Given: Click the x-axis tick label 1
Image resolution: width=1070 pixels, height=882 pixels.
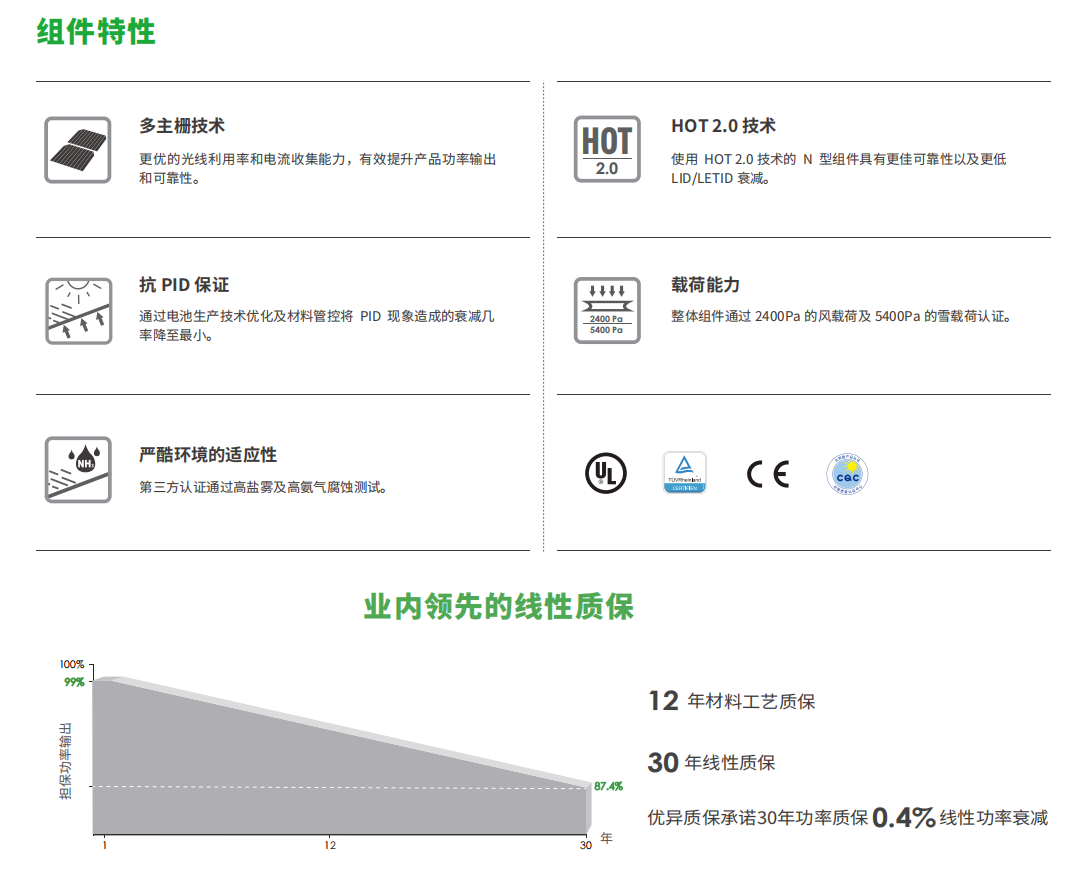Looking at the screenshot, I should point(104,846).
